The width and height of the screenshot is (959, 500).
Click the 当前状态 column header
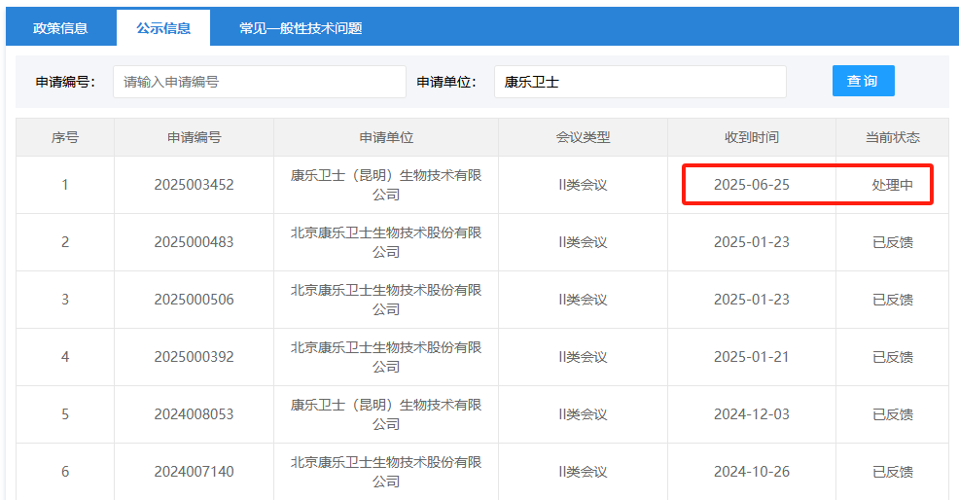tap(892, 138)
